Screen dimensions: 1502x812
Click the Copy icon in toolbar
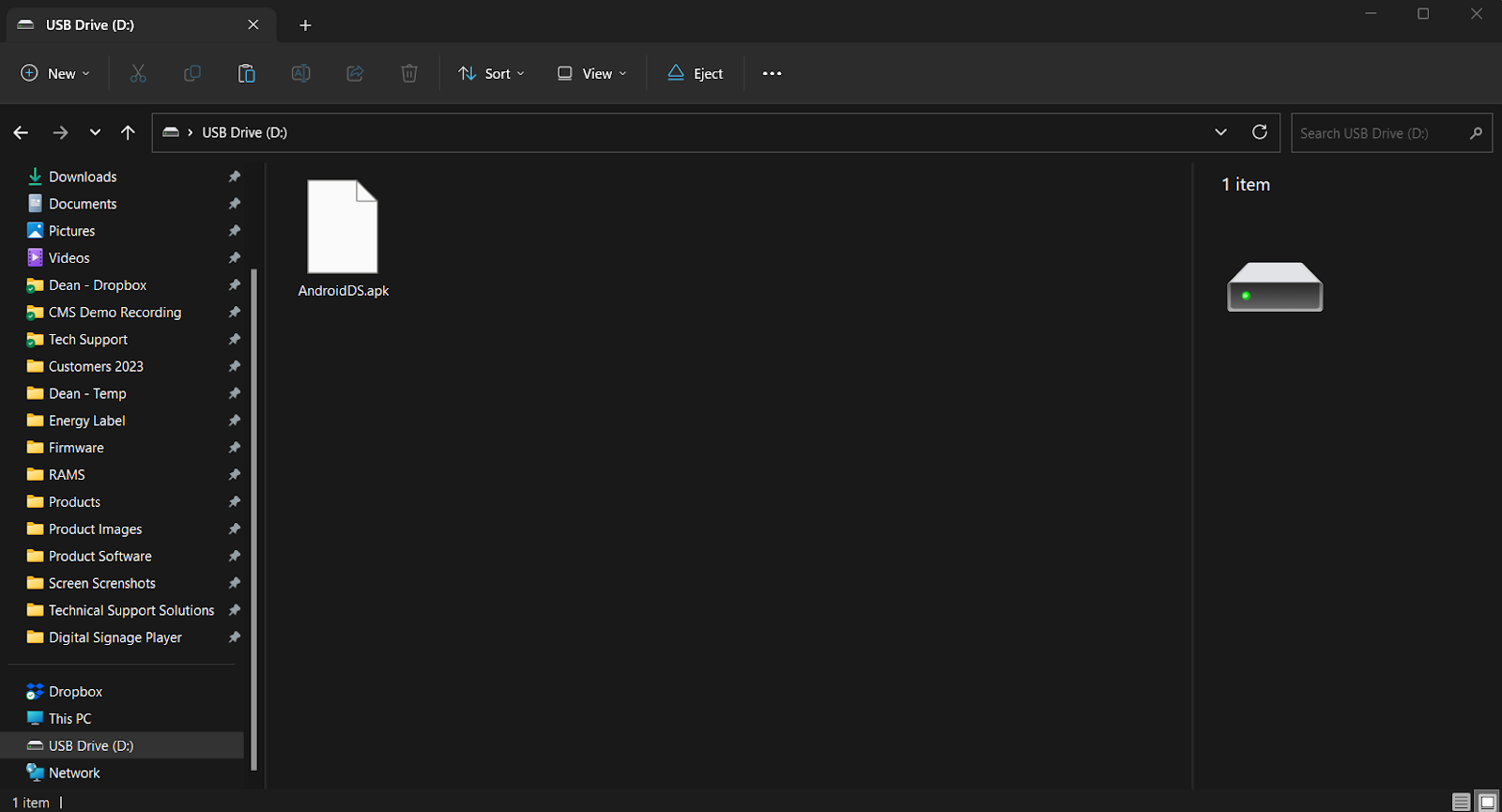click(x=192, y=73)
